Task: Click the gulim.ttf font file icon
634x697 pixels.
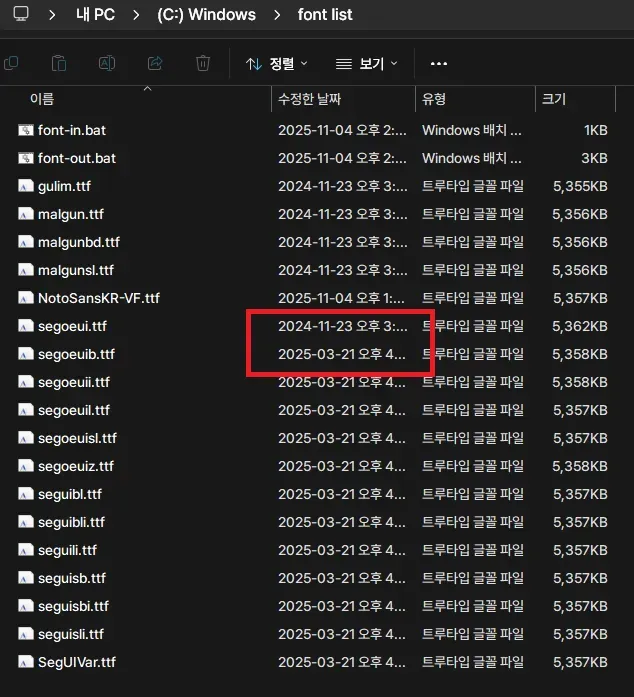Action: pos(26,186)
